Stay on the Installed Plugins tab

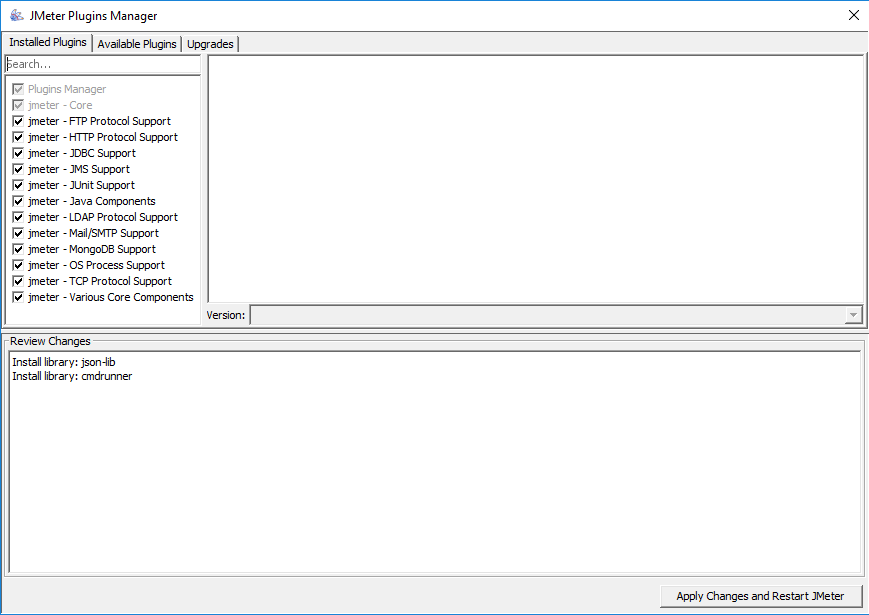click(47, 42)
